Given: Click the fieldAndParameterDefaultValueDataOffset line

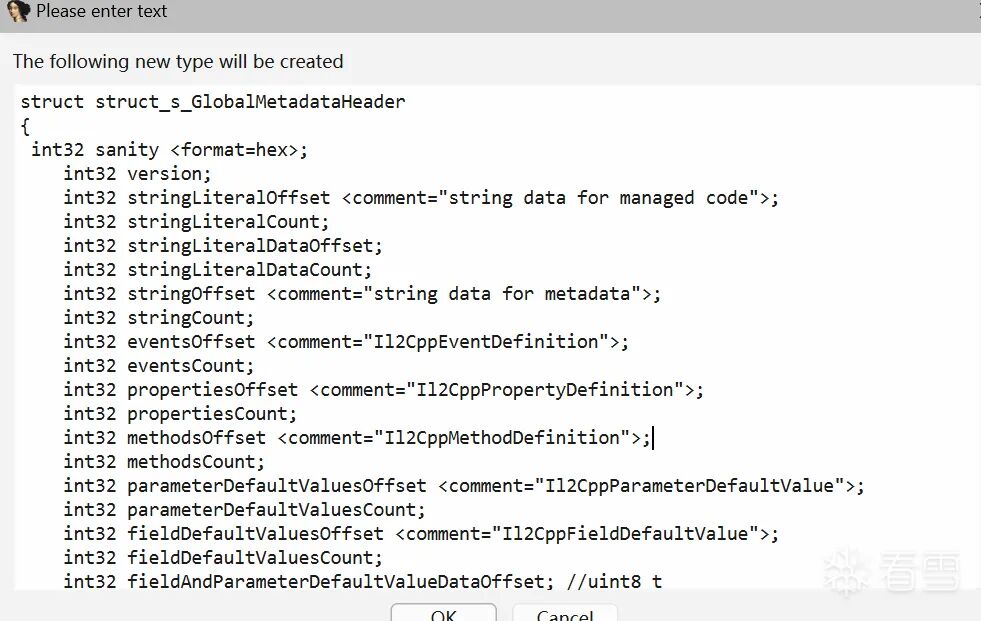Looking at the screenshot, I should 335,582.
